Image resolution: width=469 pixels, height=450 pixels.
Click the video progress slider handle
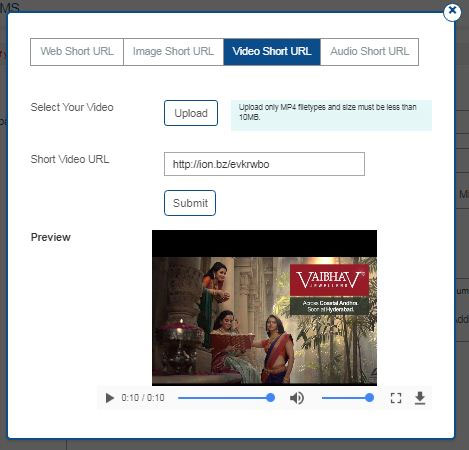pos(271,397)
